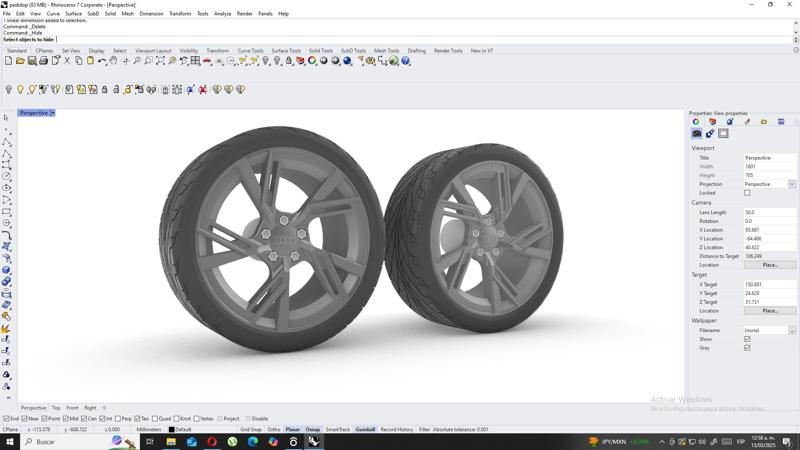
Task: Enable the Perp osnap checkbox
Action: point(118,419)
